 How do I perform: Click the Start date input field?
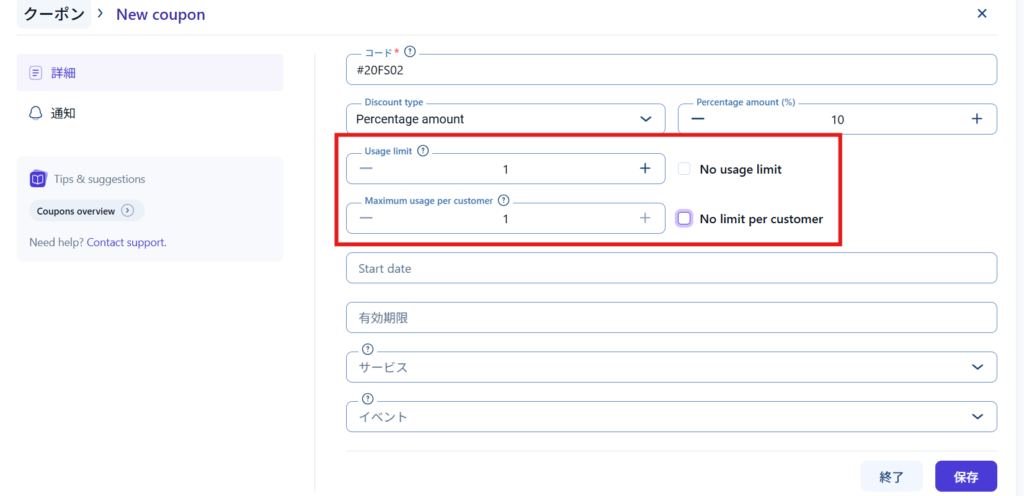click(671, 268)
